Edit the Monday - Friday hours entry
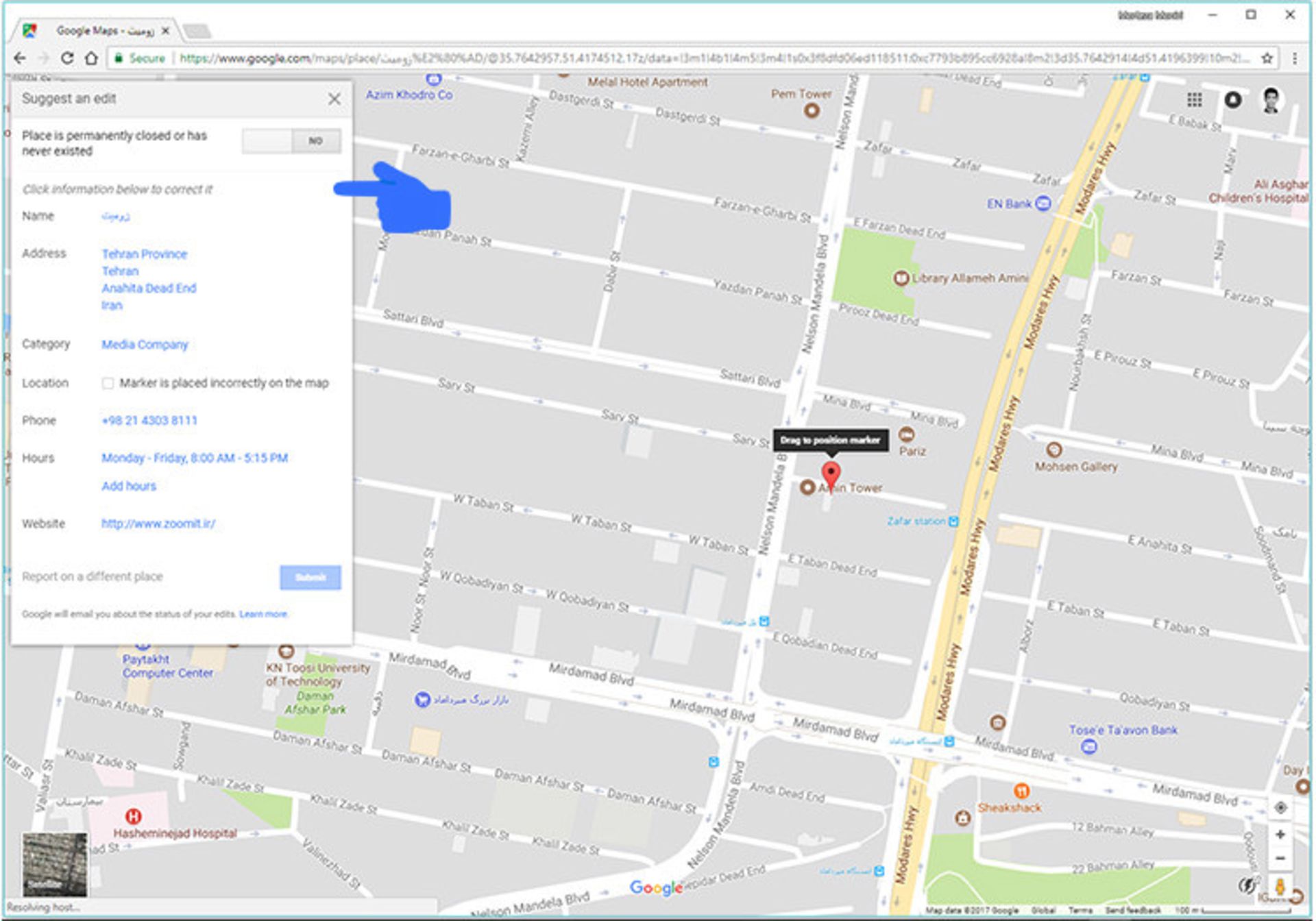The width and height of the screenshot is (1316, 921). click(x=195, y=458)
